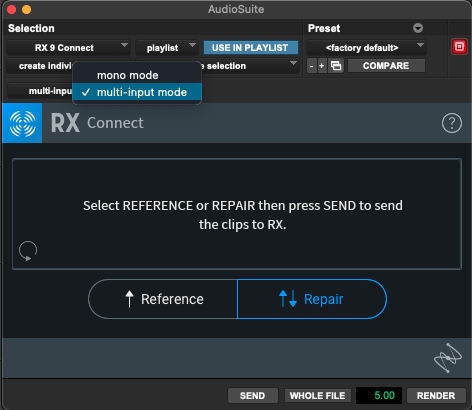Image resolution: width=472 pixels, height=410 pixels.
Task: Close the AudioSuite window with red button
Action: (x=12, y=9)
